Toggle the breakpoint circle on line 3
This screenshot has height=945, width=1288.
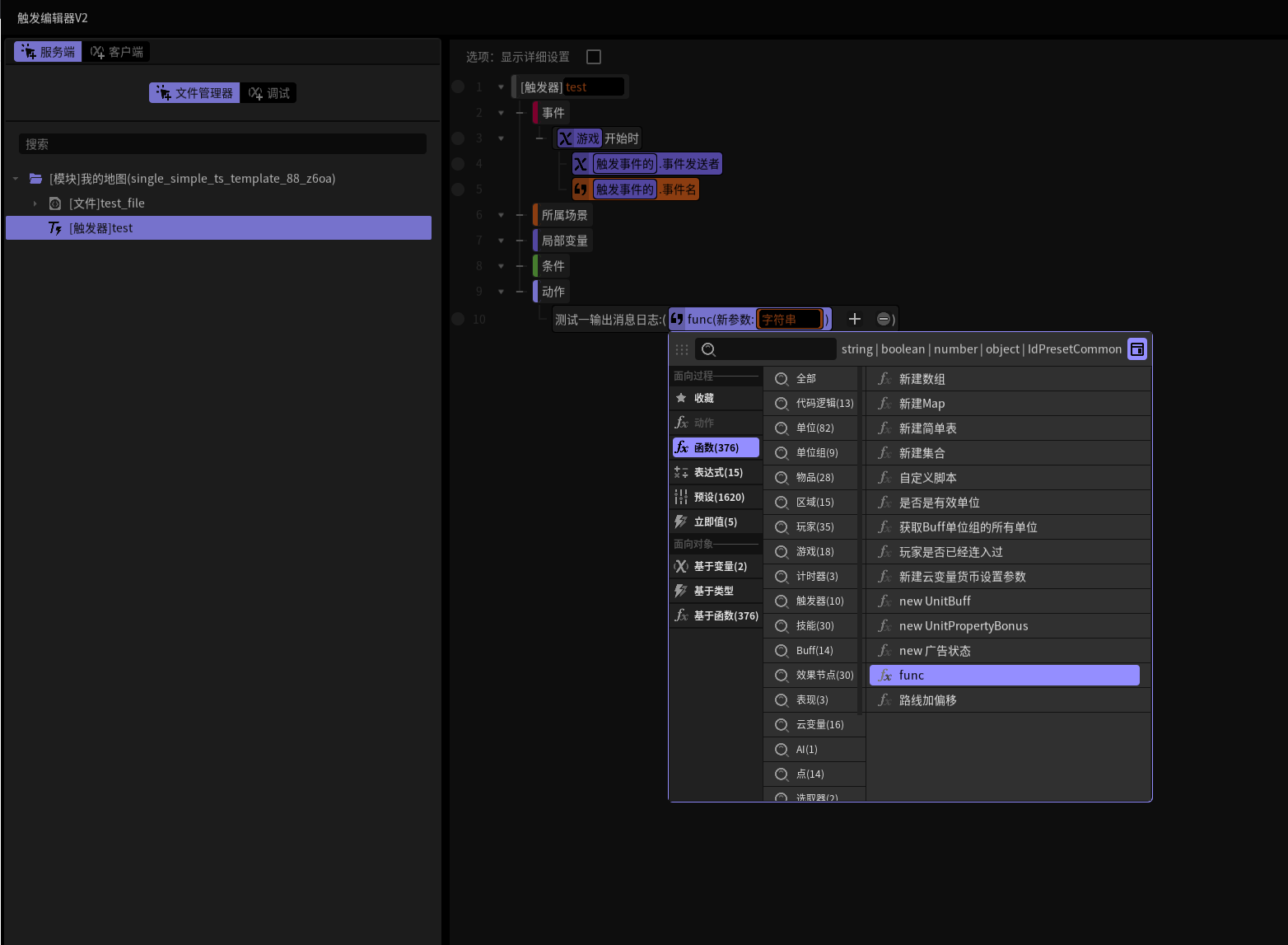[458, 138]
